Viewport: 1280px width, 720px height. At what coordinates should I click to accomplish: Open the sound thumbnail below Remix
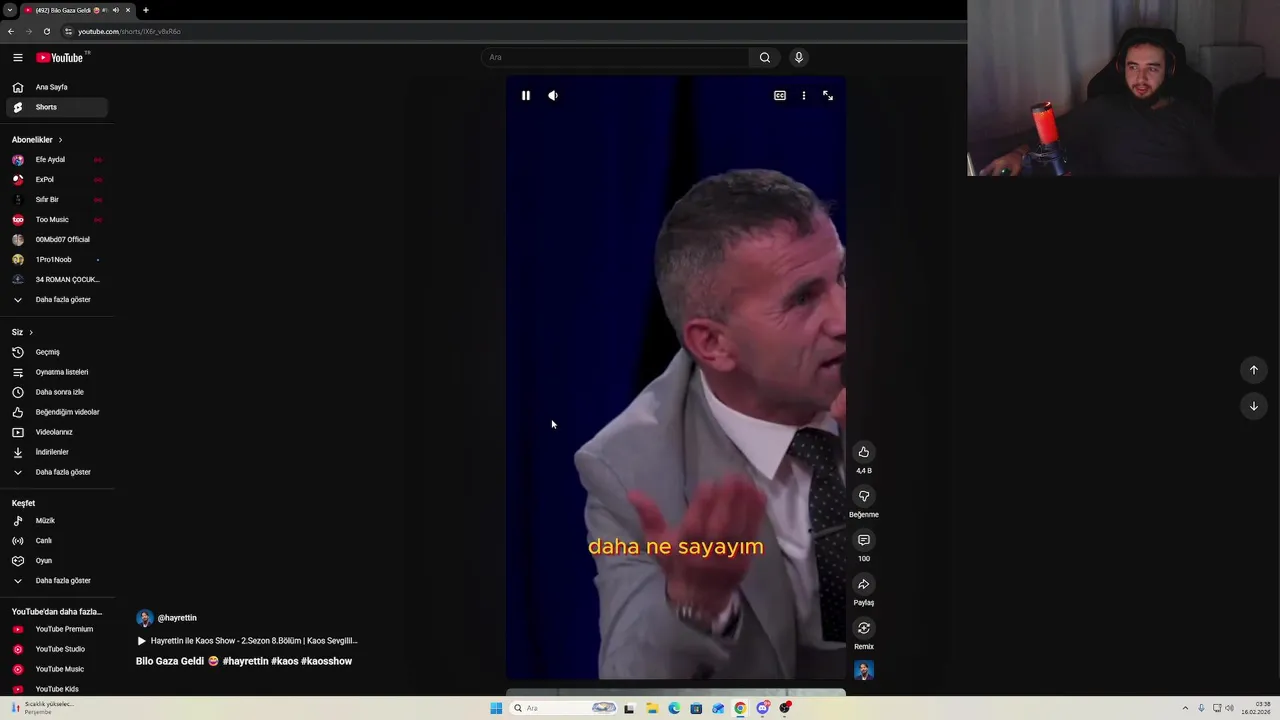[864, 670]
